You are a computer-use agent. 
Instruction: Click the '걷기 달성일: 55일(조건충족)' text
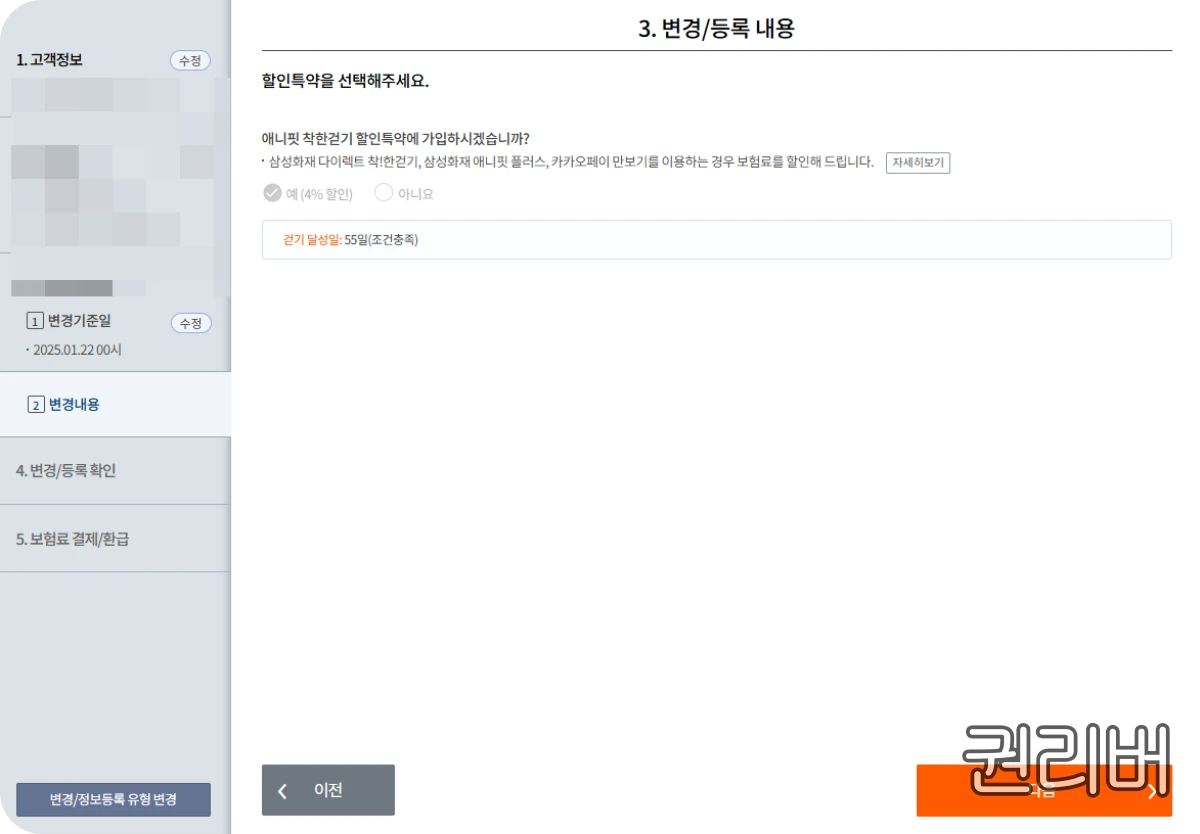350,240
